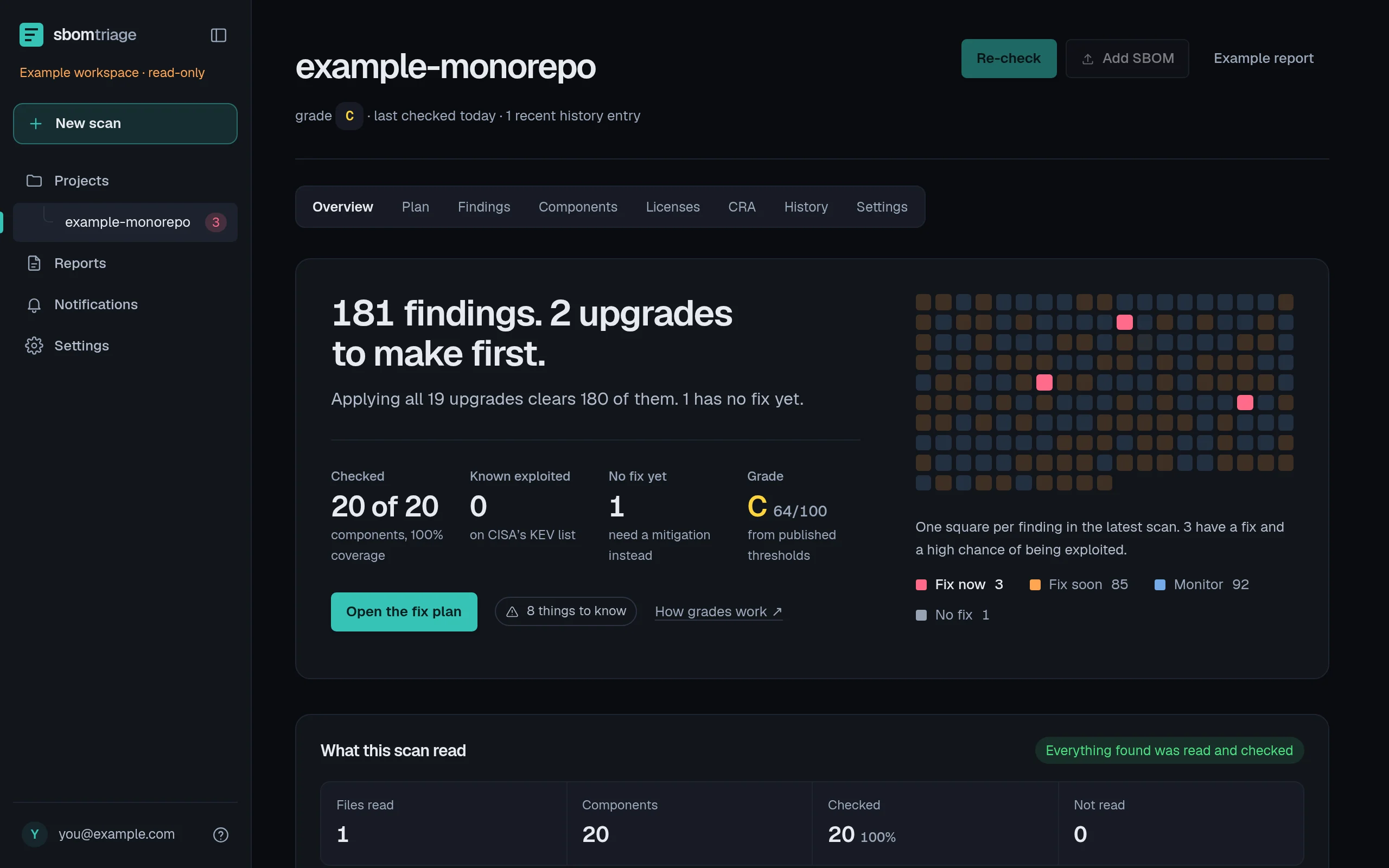
Task: Click the 'No fix yet' value 1
Action: pos(616,506)
